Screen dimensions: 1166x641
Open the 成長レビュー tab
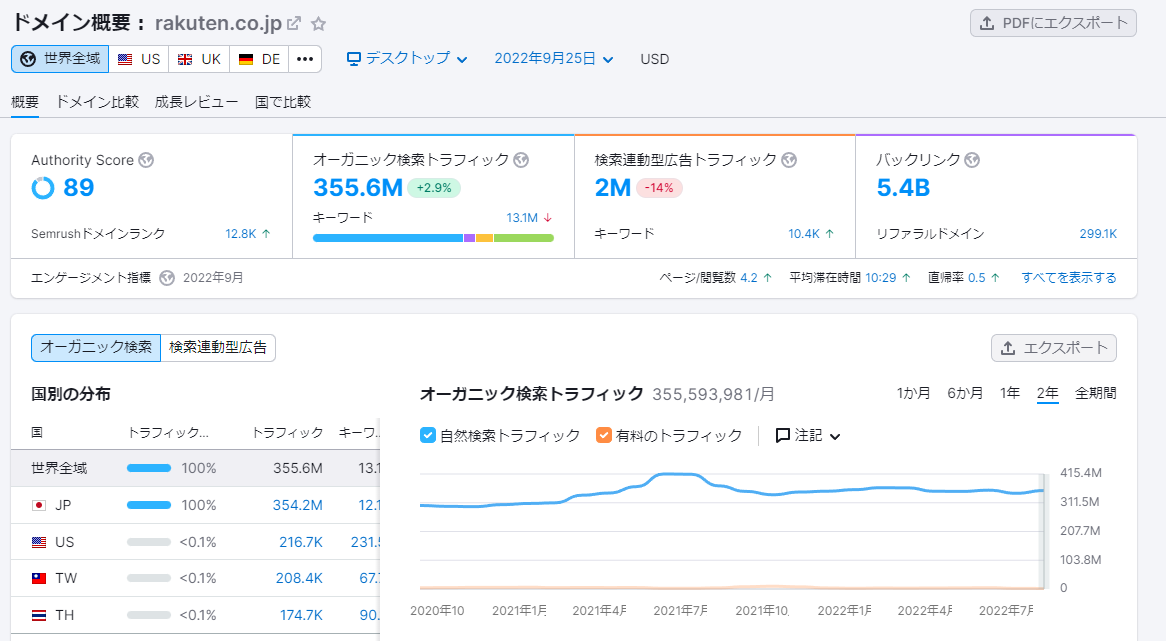197,101
